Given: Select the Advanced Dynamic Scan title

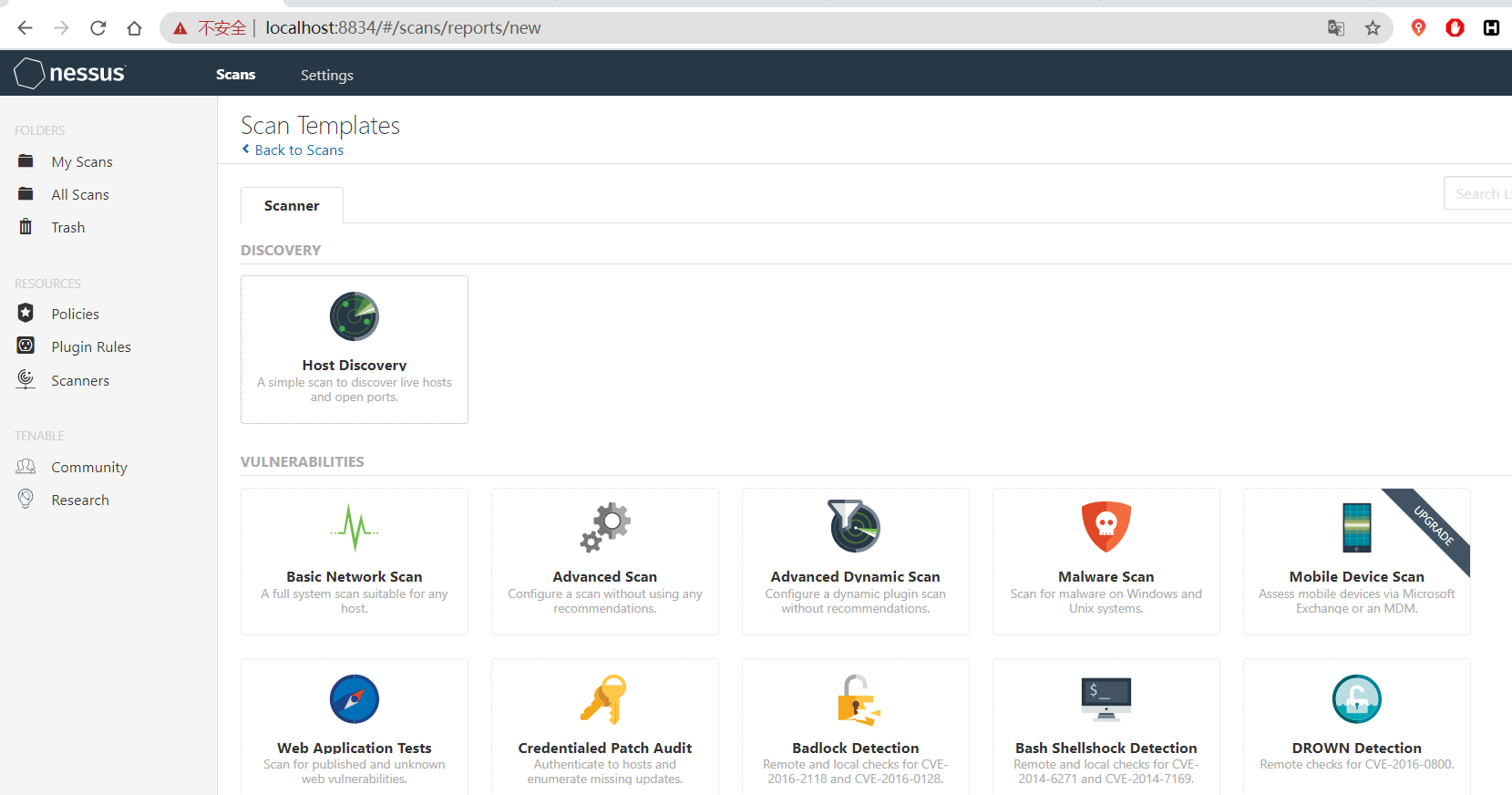Looking at the screenshot, I should pyautogui.click(x=856, y=576).
